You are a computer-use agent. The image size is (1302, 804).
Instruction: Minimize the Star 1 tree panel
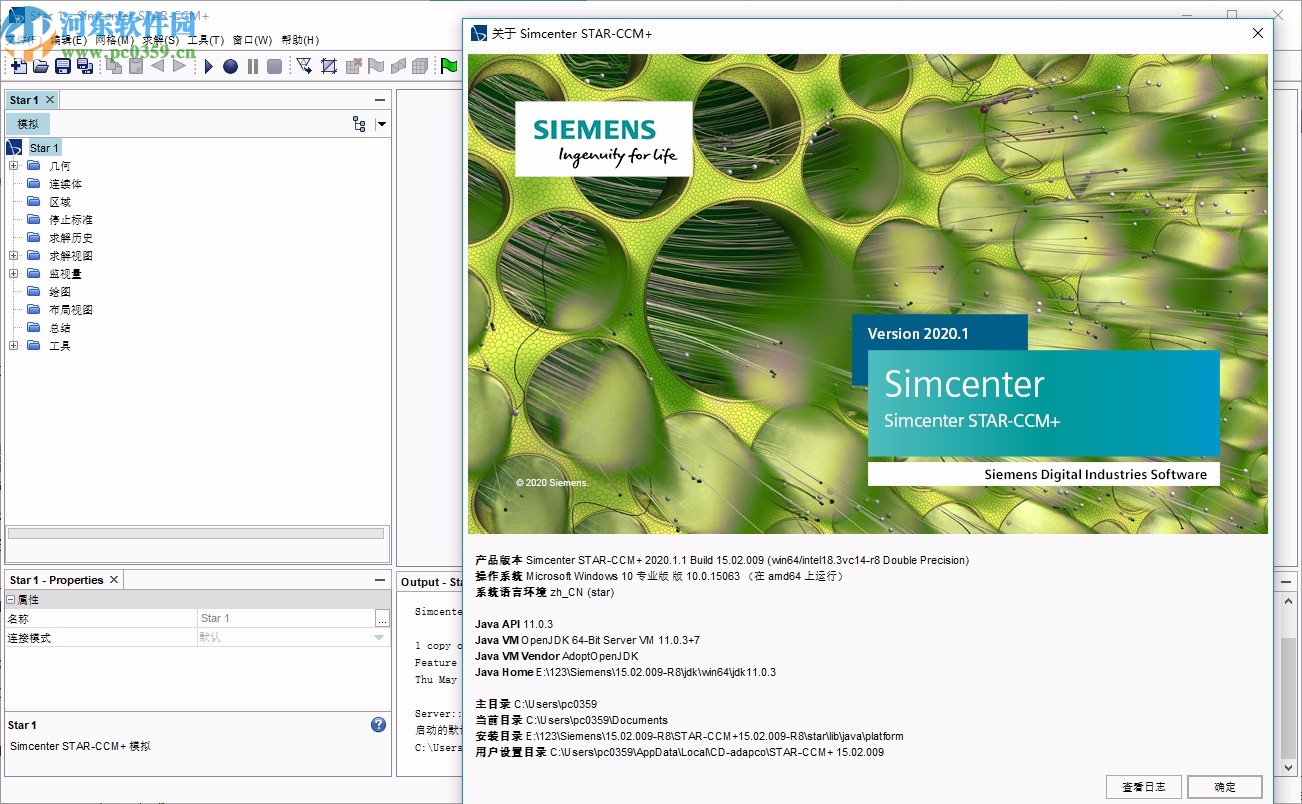(x=380, y=100)
